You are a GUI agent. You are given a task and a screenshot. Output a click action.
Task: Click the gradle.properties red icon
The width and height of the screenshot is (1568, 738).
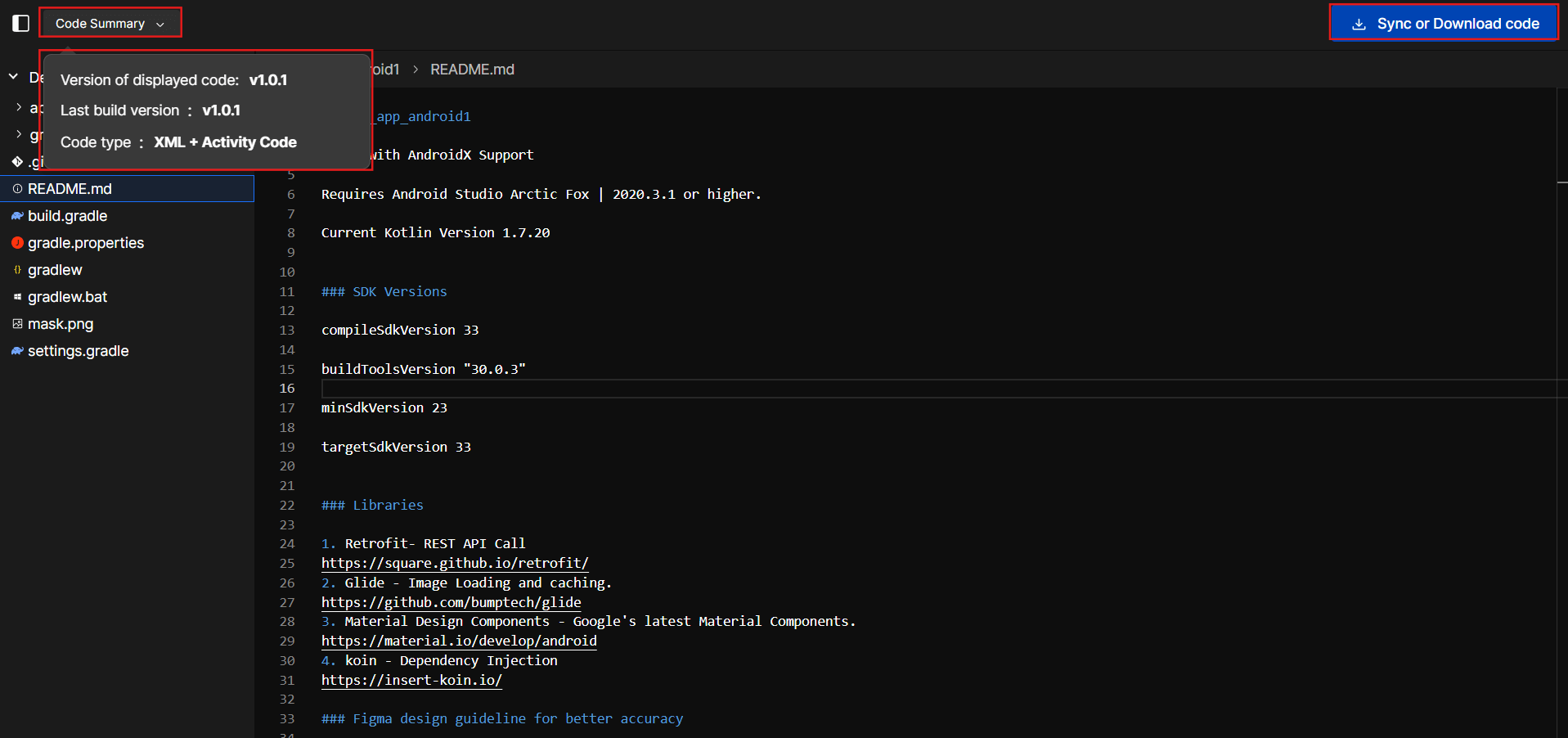[17, 243]
